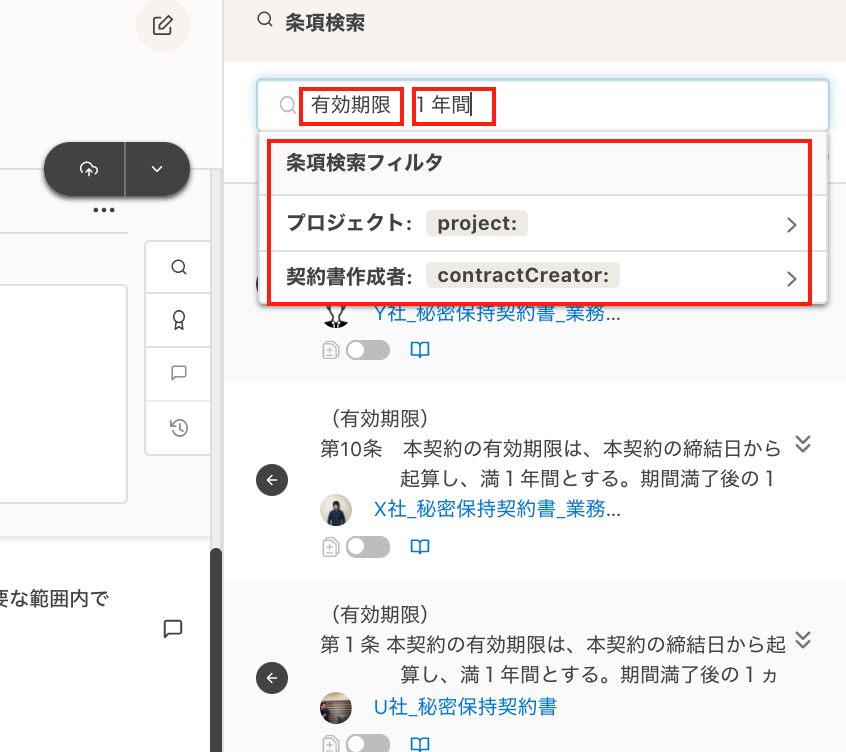
Task: Click the cloud upload button
Action: pyautogui.click(x=88, y=169)
